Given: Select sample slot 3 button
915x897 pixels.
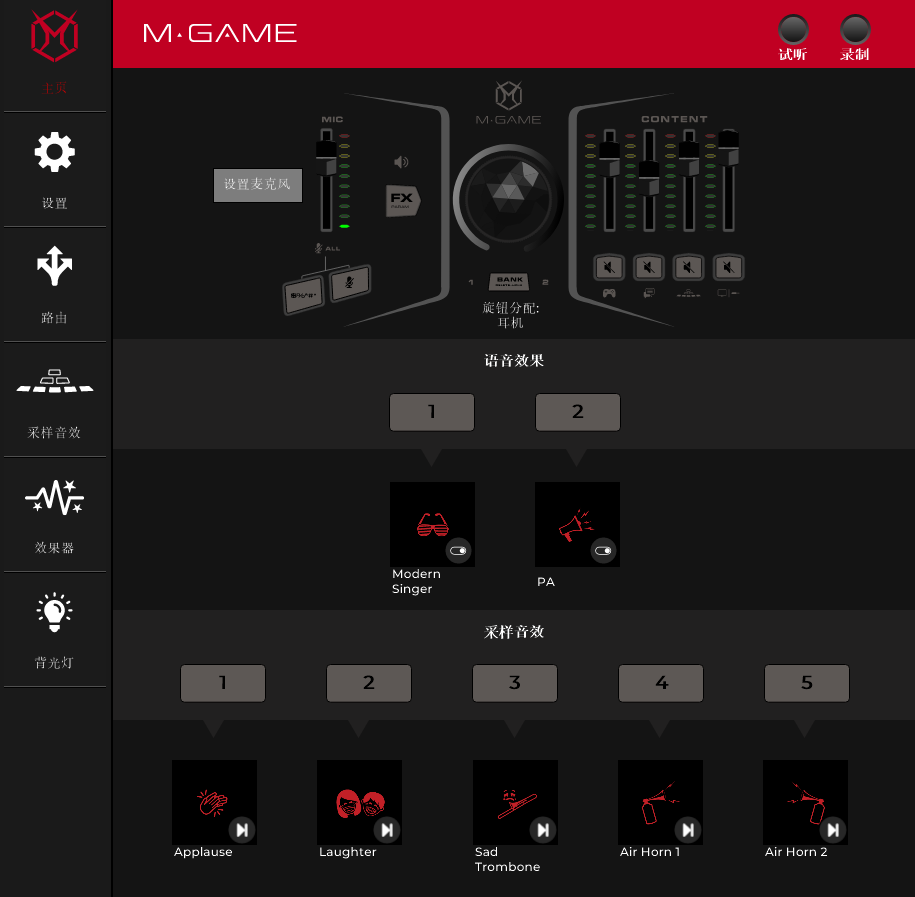Looking at the screenshot, I should coord(515,683).
